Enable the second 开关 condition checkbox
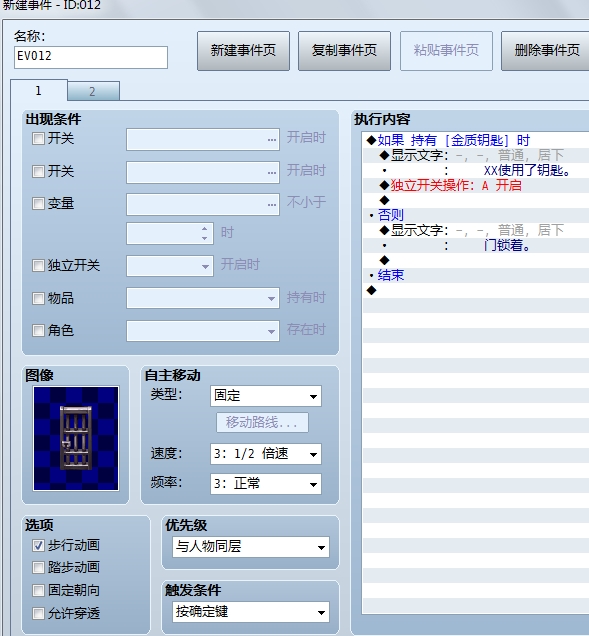The width and height of the screenshot is (589, 636). coord(38,171)
